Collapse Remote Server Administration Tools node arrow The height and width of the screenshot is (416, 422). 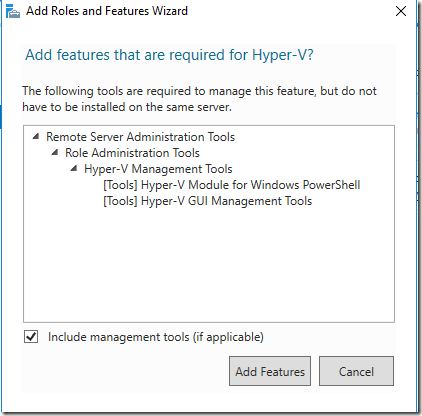point(36,136)
